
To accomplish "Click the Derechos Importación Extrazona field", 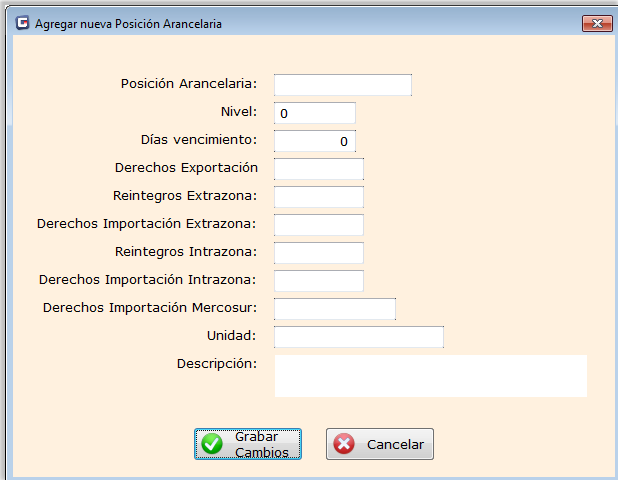I will [318, 225].
